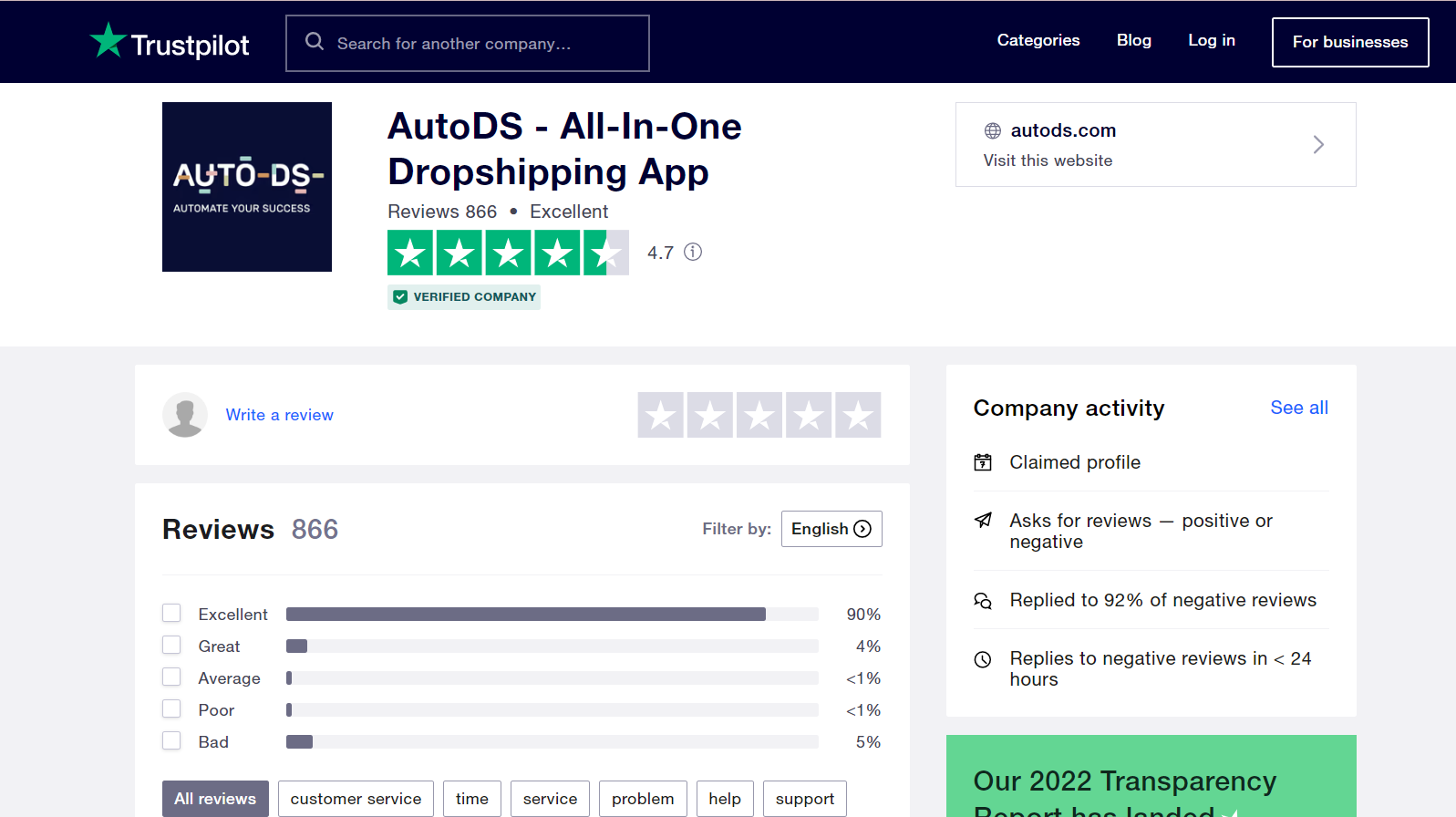The image size is (1456, 817).
Task: Filter reviews by help tag
Action: coord(725,799)
